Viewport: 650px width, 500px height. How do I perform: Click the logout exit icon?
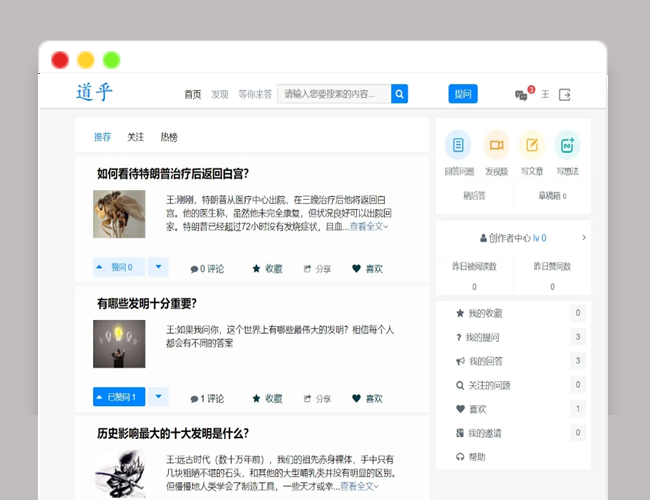(565, 95)
